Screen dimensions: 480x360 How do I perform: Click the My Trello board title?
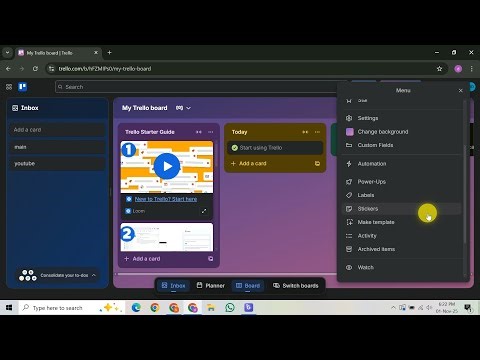click(145, 108)
